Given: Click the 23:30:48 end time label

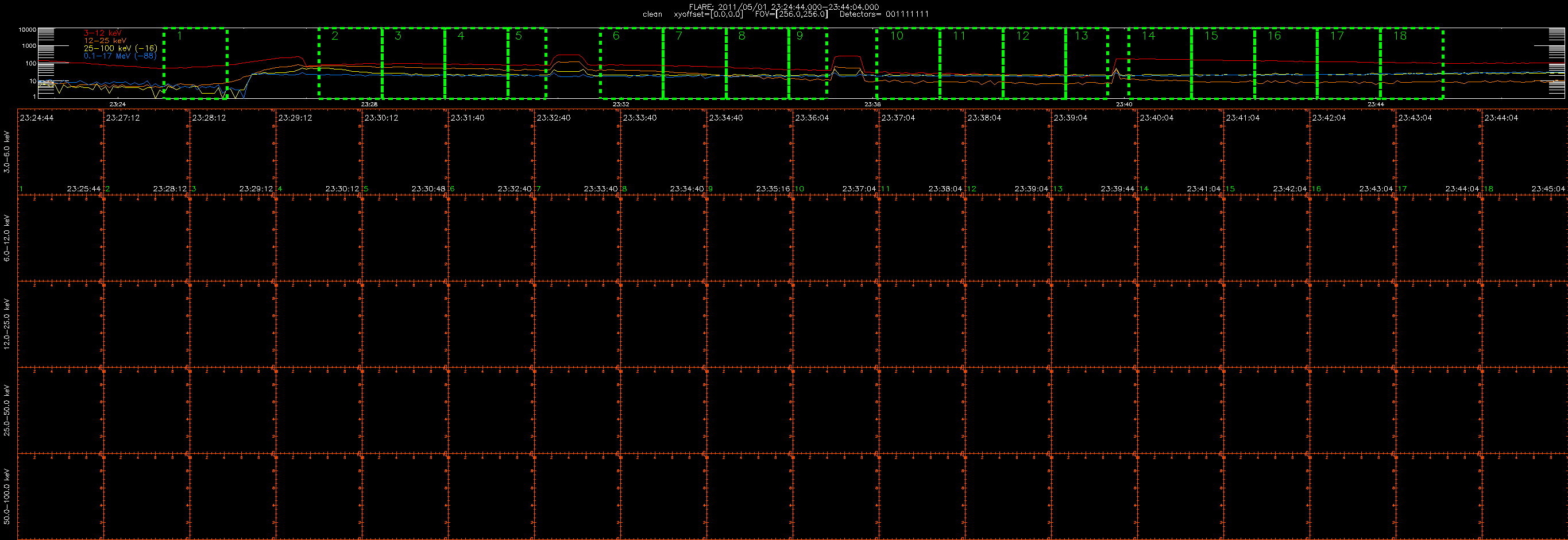Looking at the screenshot, I should (428, 189).
